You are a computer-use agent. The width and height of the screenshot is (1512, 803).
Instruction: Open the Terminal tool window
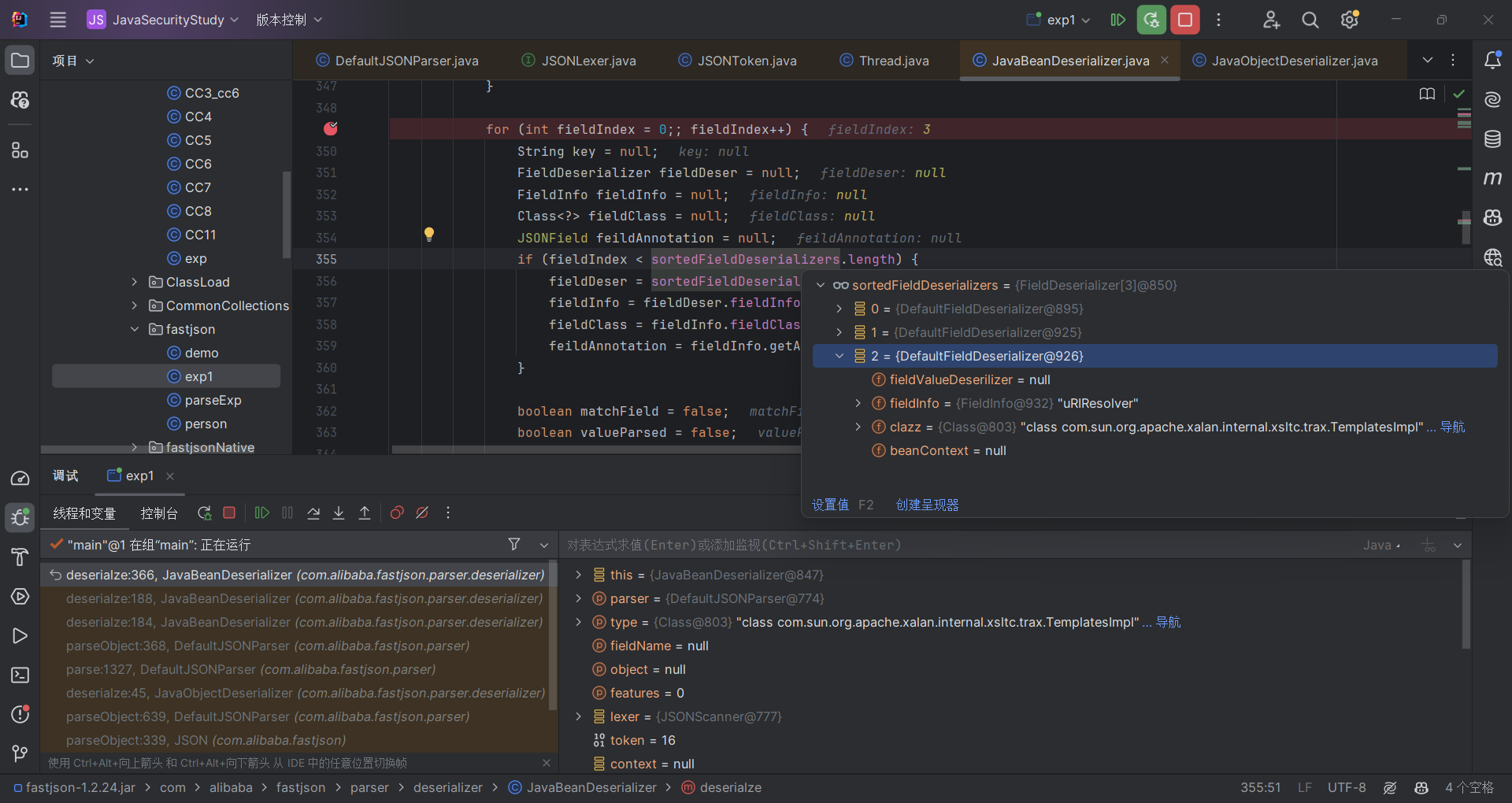(x=20, y=675)
